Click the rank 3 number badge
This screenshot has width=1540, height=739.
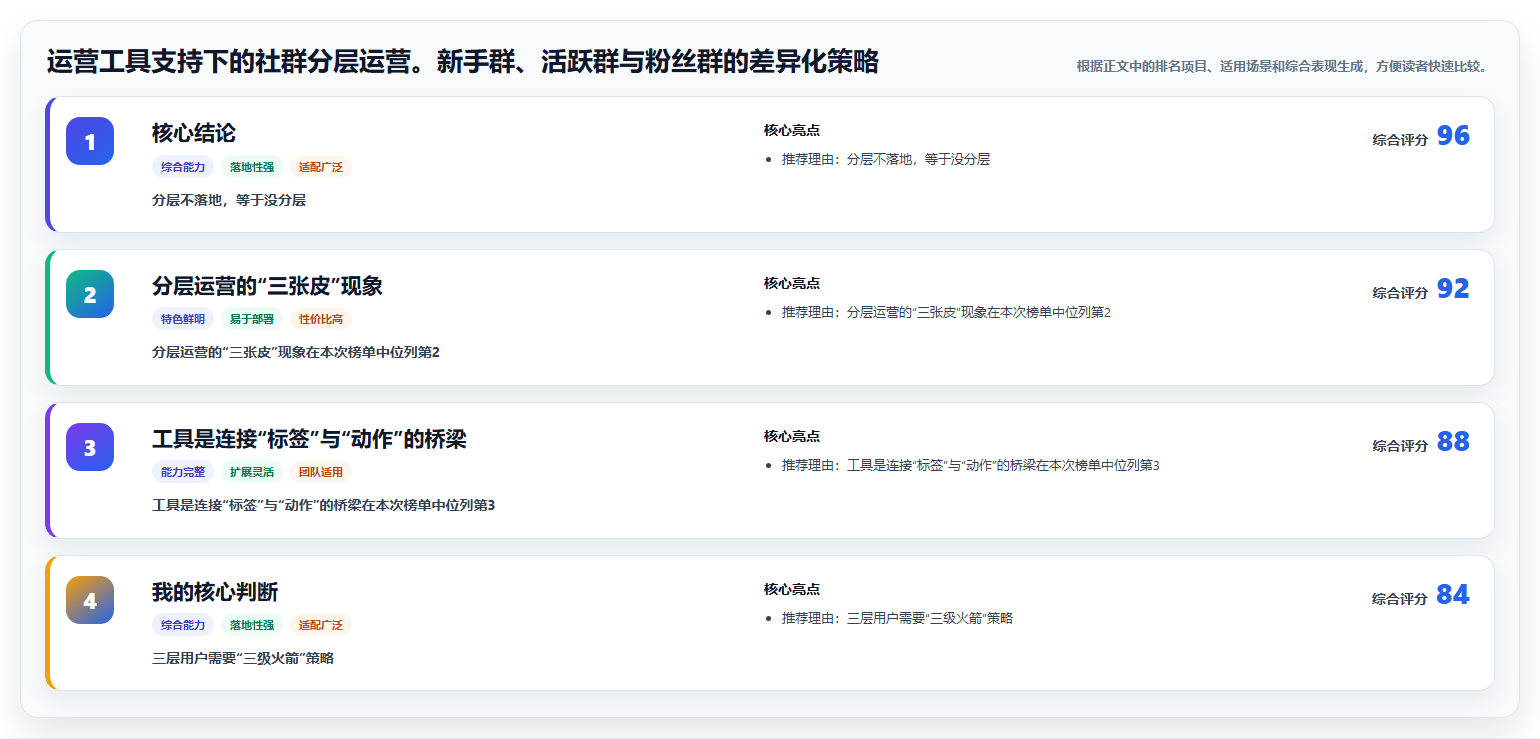90,447
